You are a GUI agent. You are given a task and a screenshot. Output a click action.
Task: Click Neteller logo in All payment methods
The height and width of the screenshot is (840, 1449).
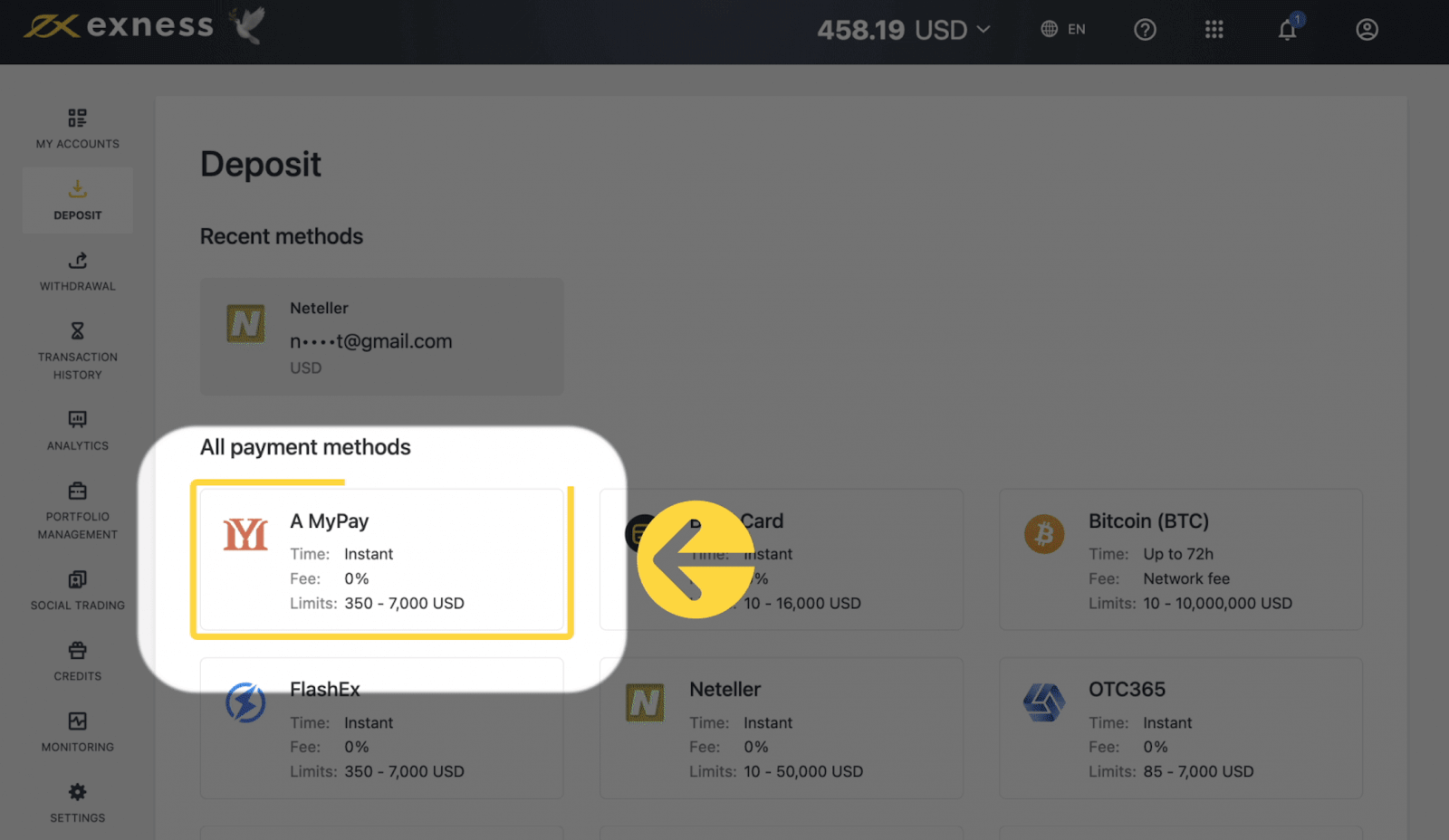[645, 702]
